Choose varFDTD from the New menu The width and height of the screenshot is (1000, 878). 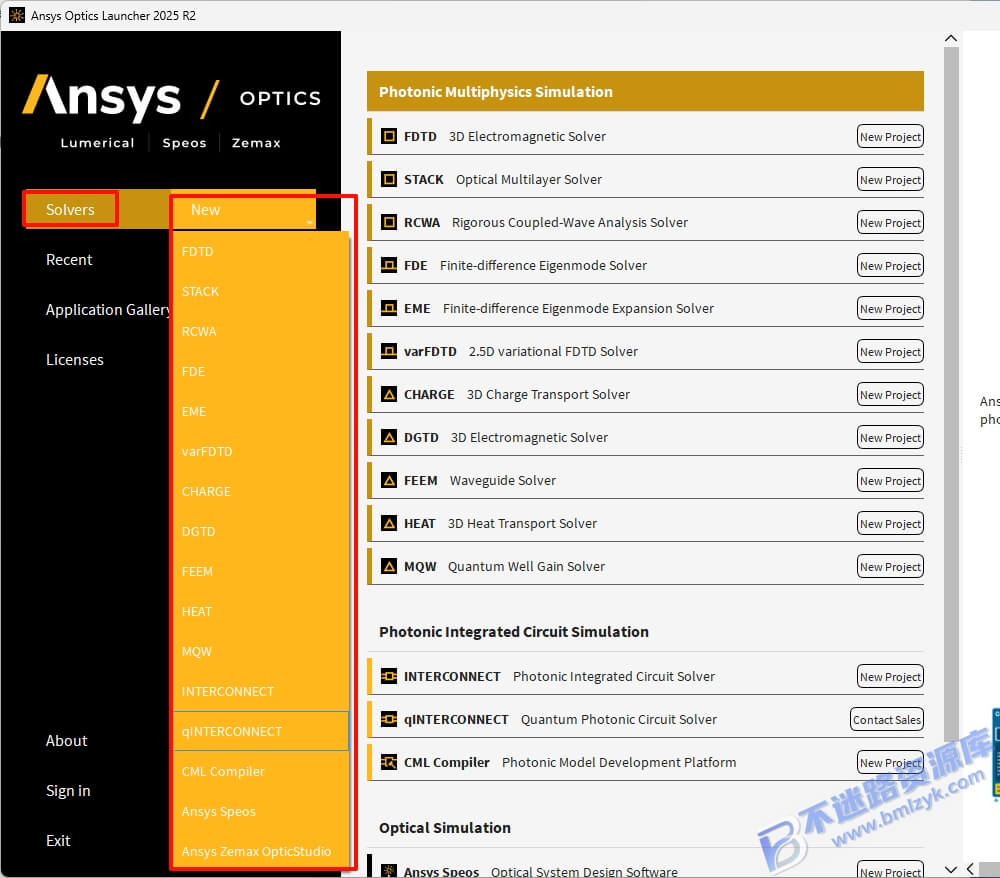point(261,451)
